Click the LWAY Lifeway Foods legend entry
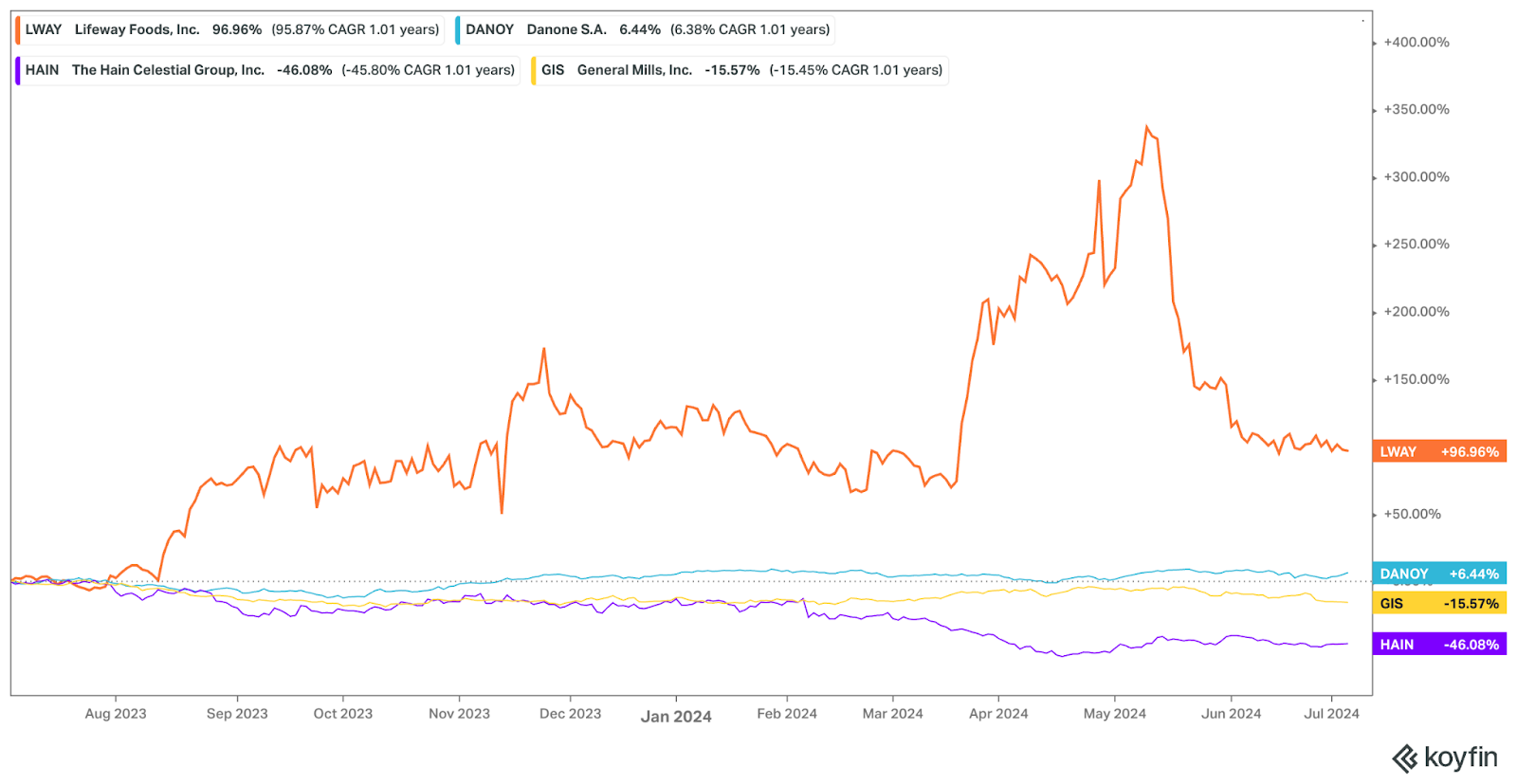The height and width of the screenshot is (784, 1517). click(x=229, y=29)
